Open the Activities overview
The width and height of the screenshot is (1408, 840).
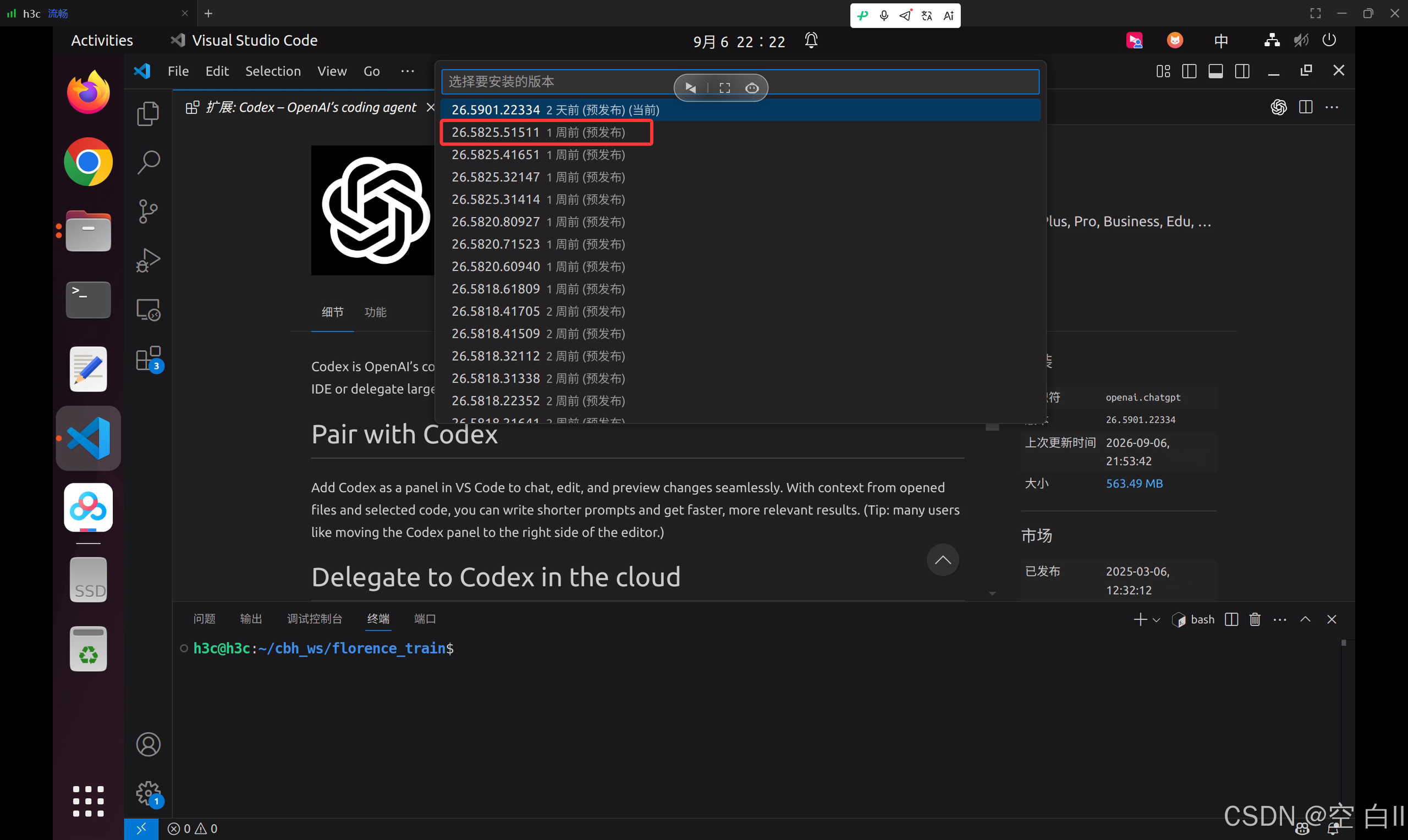(x=102, y=41)
